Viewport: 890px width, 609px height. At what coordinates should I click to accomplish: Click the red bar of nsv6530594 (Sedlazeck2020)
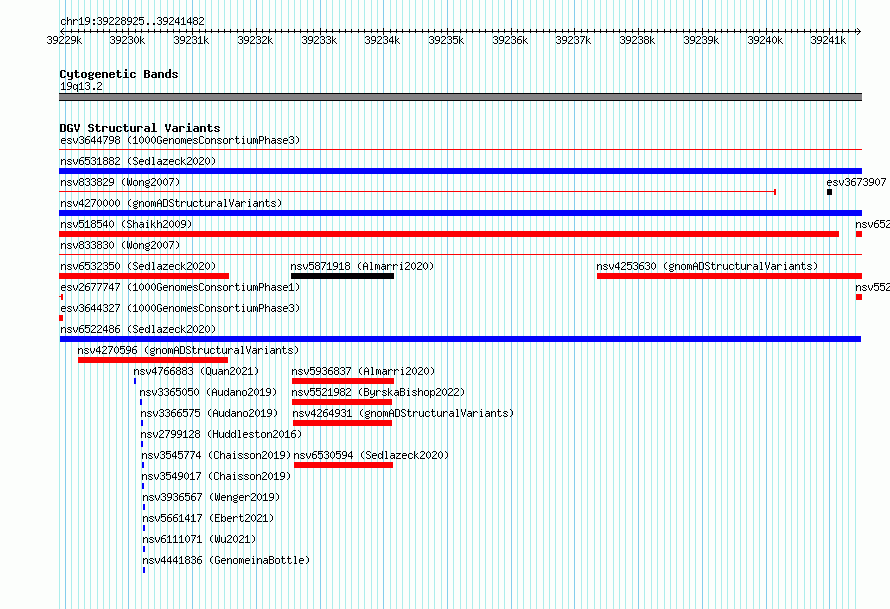[343, 465]
